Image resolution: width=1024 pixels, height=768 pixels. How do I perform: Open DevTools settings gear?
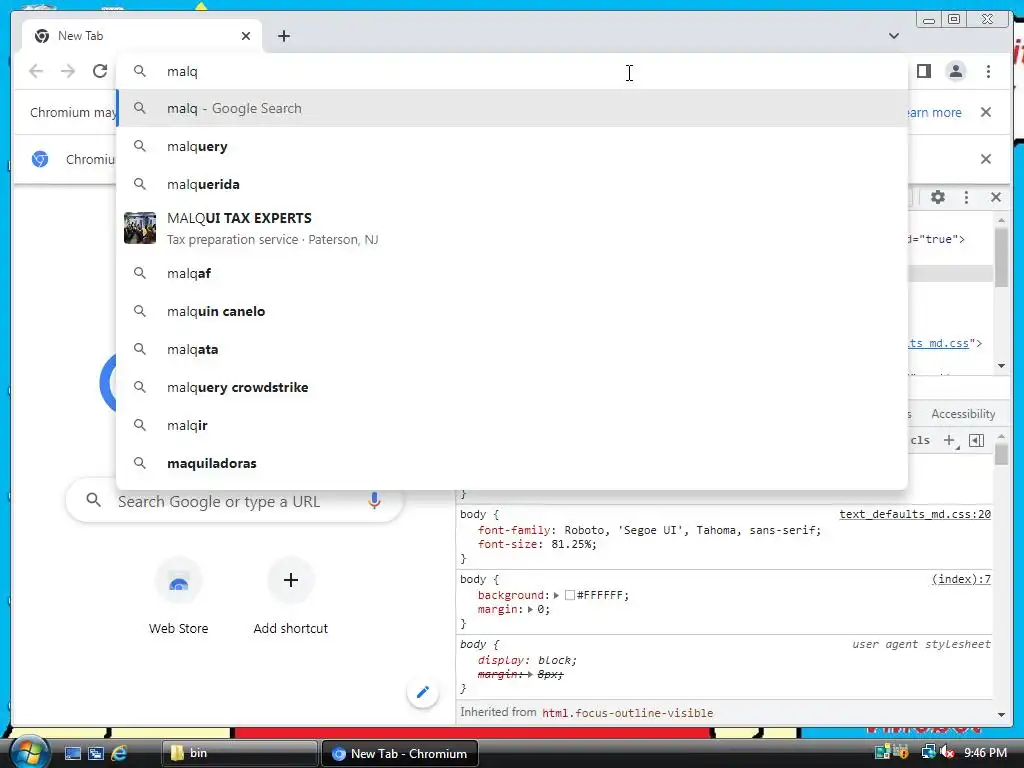[x=938, y=197]
